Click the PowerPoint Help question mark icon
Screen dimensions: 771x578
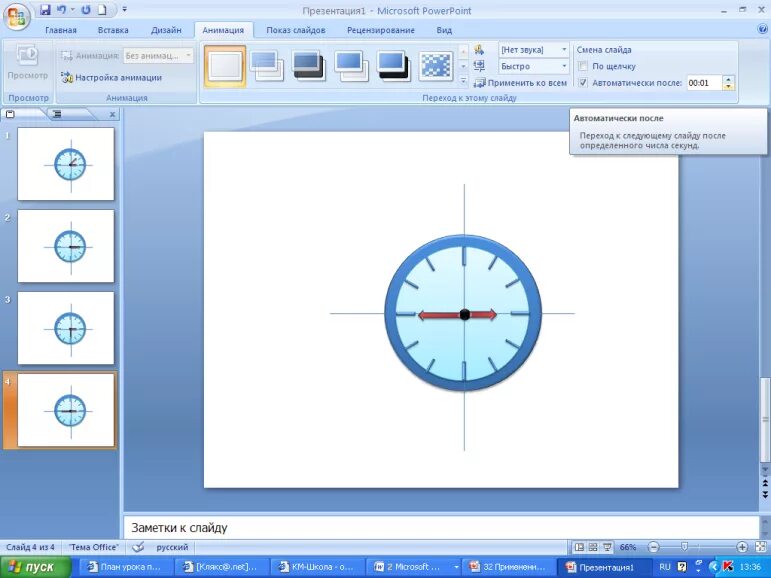point(763,29)
